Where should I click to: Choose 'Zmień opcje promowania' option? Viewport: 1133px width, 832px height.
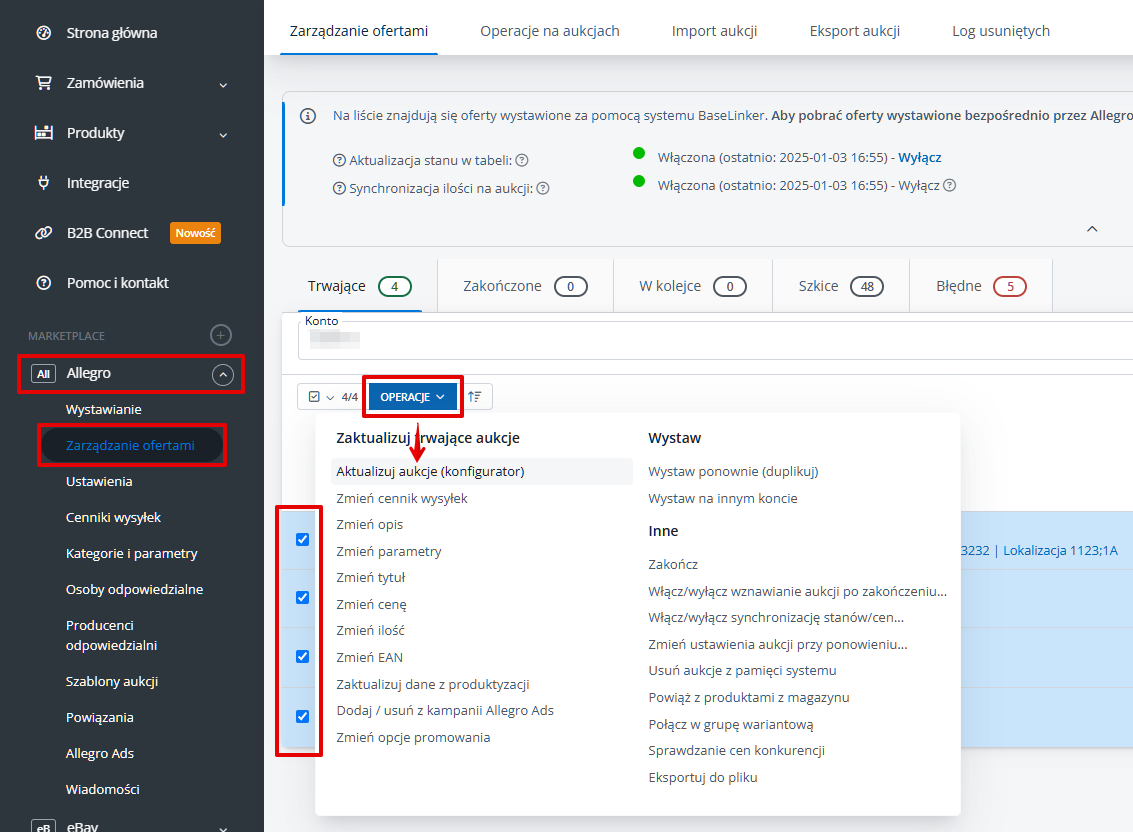click(413, 737)
